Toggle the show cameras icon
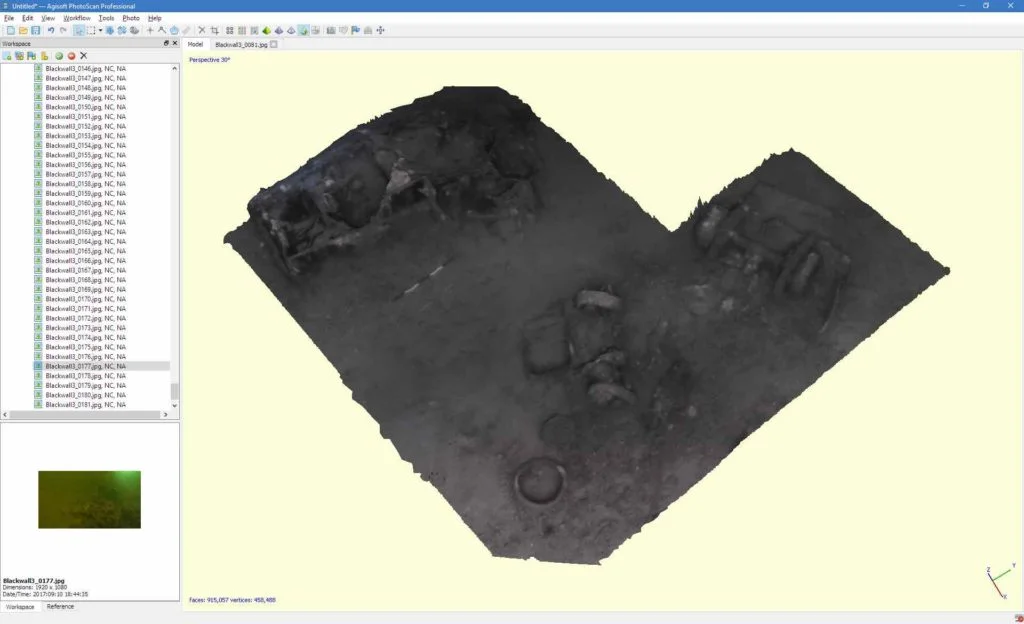 (x=331, y=30)
